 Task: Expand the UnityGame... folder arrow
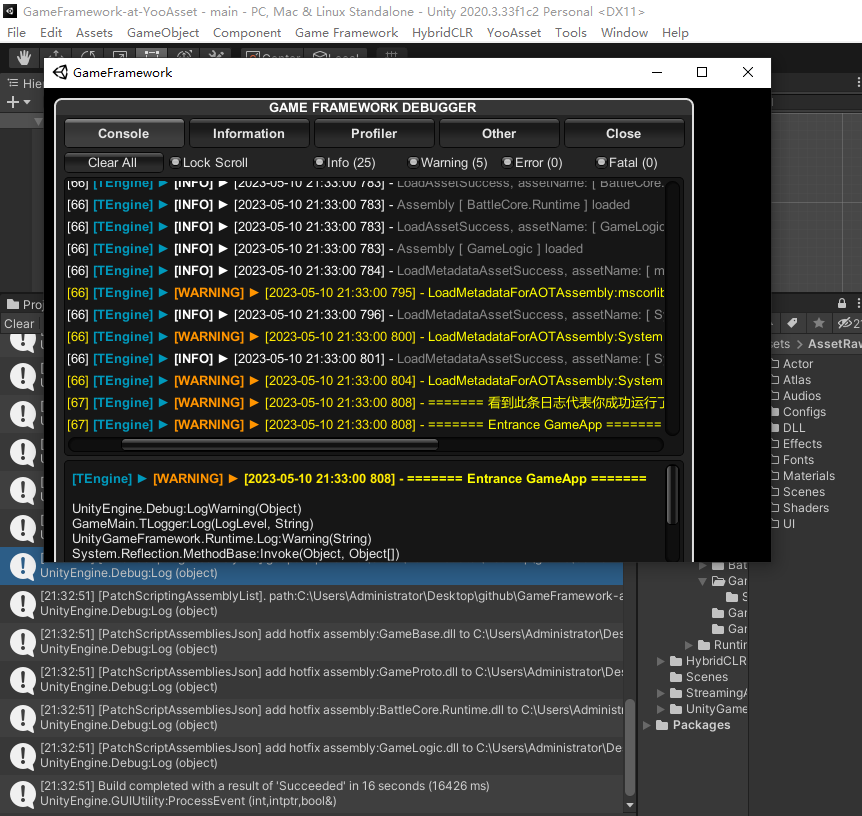661,709
